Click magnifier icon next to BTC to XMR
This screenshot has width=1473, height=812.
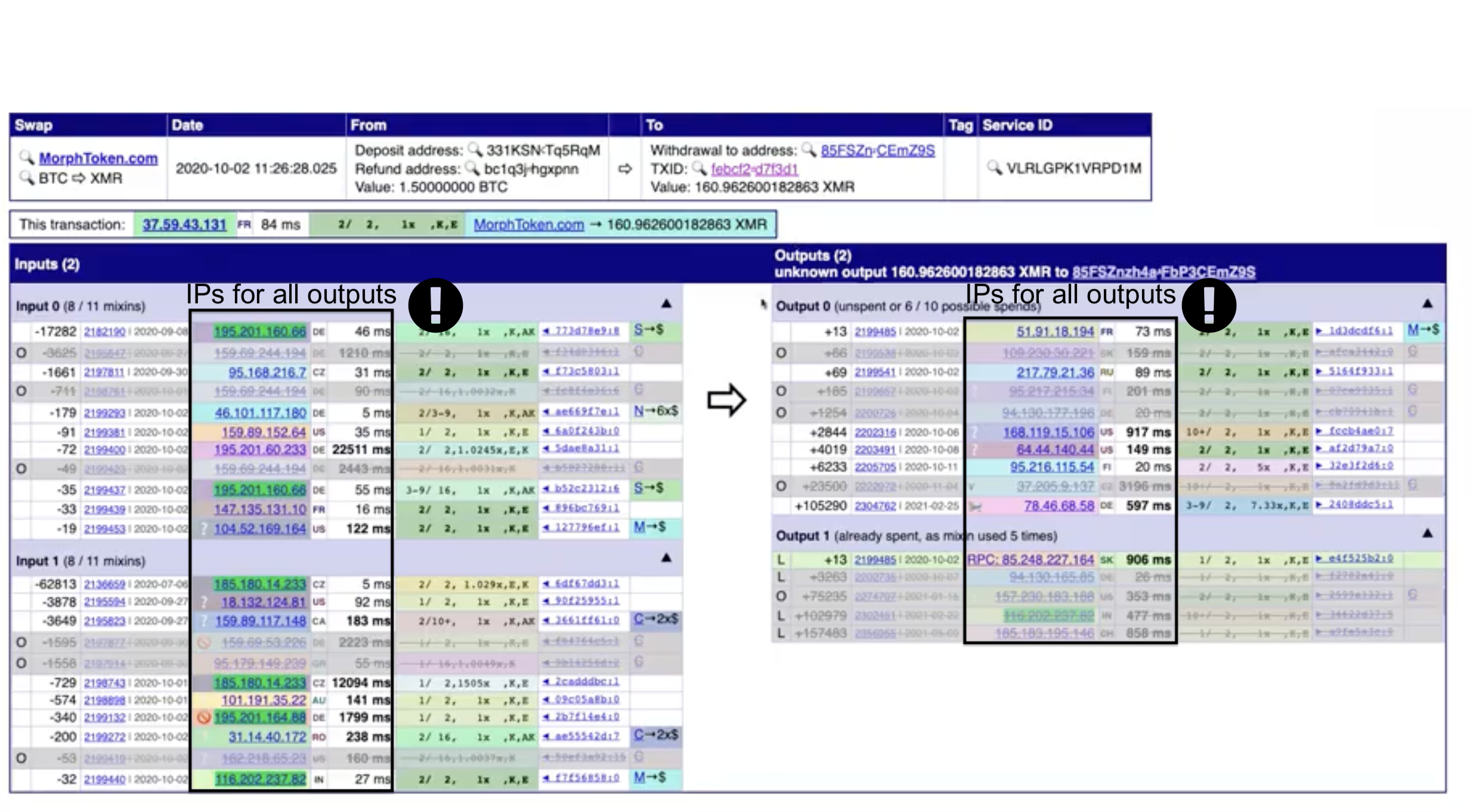26,177
